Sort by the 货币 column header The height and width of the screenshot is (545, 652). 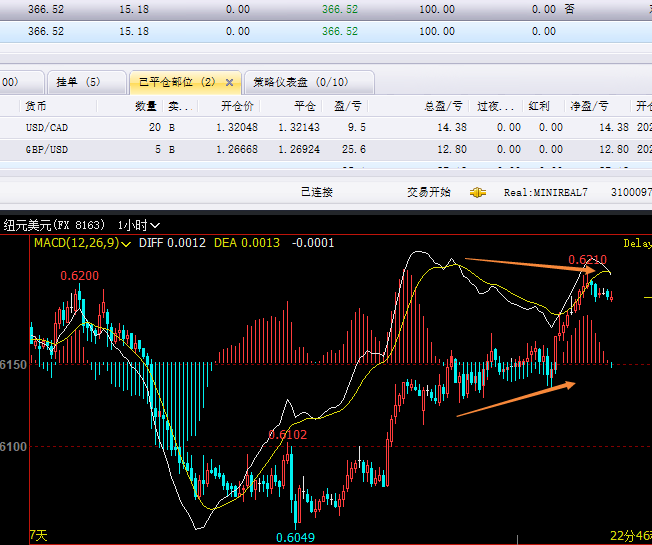(36, 105)
